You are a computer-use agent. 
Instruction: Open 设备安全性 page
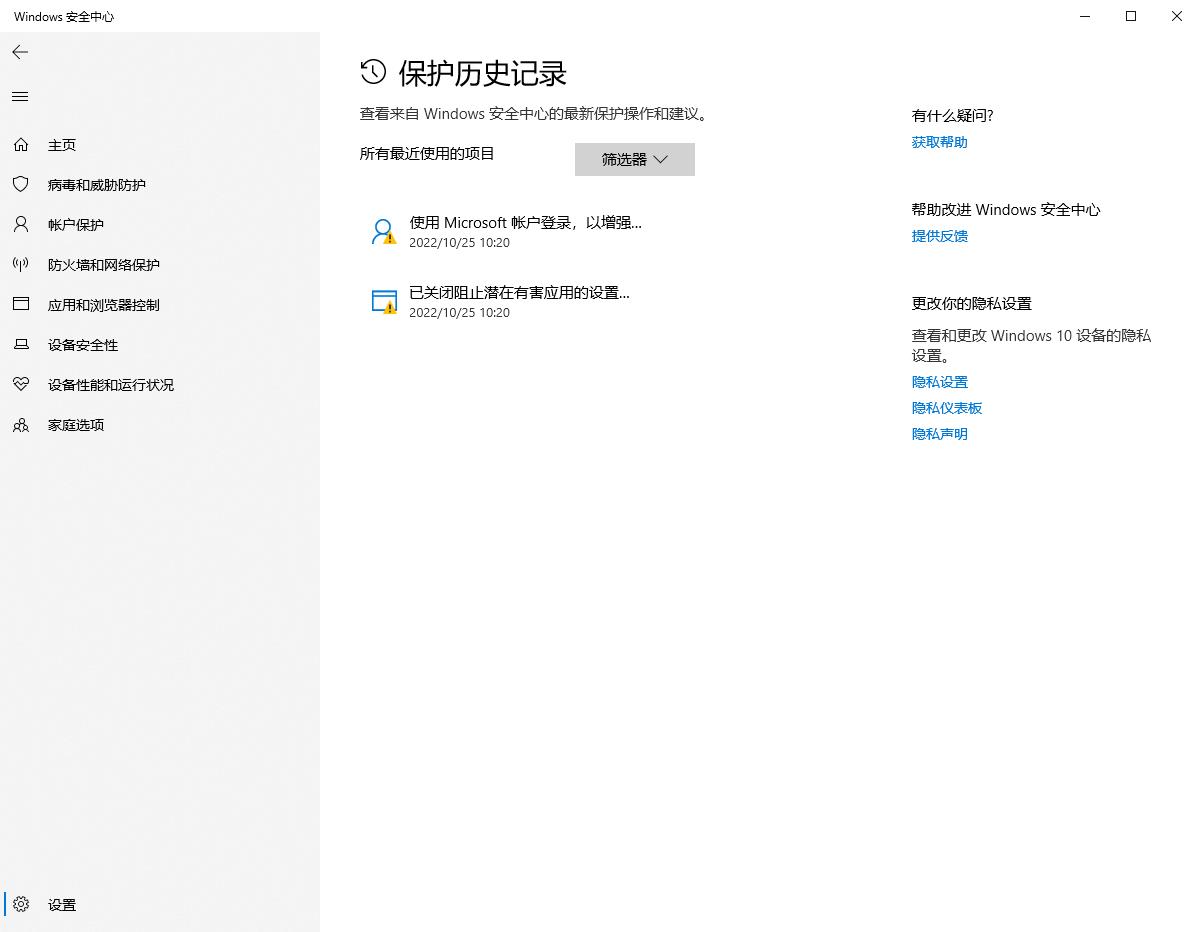click(x=83, y=345)
